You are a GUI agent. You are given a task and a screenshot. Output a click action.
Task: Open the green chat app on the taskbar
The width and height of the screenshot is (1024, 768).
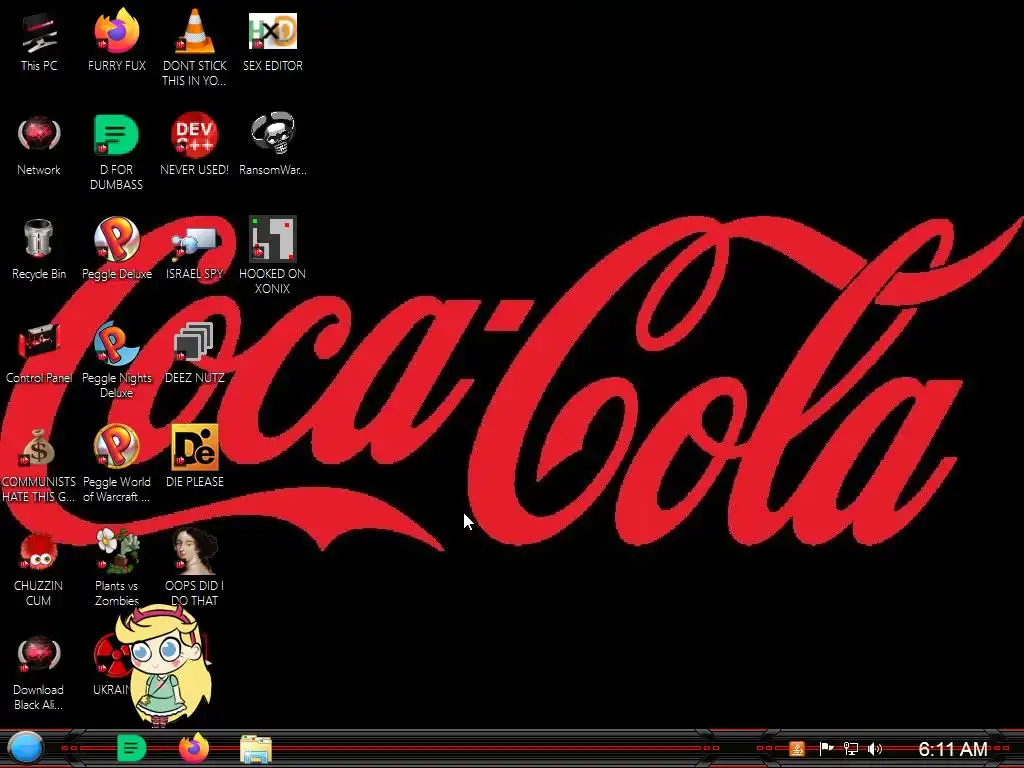click(131, 748)
